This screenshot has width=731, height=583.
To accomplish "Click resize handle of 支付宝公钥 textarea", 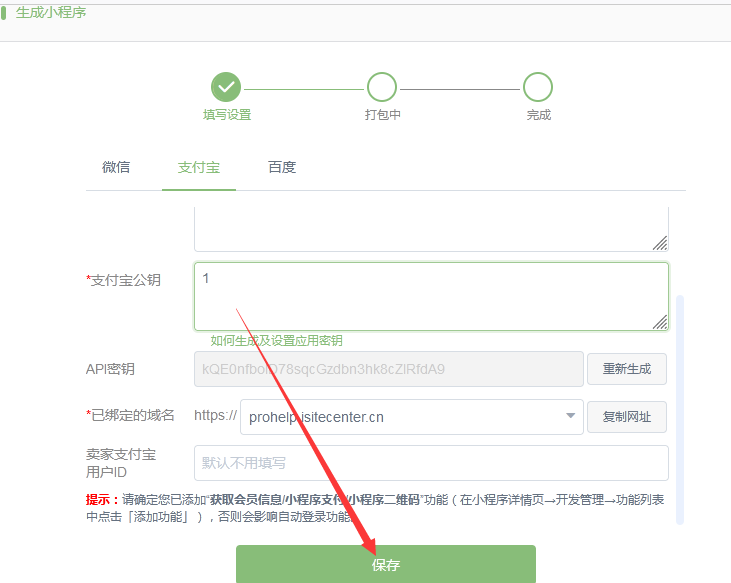I will (x=660, y=322).
